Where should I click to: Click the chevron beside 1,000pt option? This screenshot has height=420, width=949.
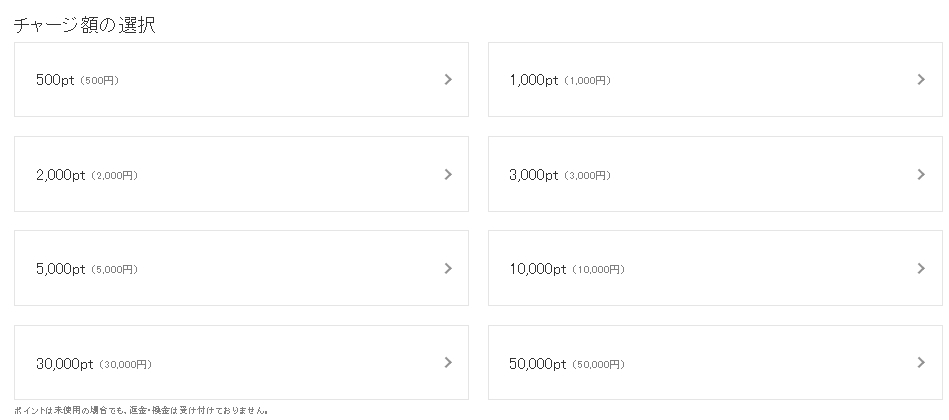(921, 80)
